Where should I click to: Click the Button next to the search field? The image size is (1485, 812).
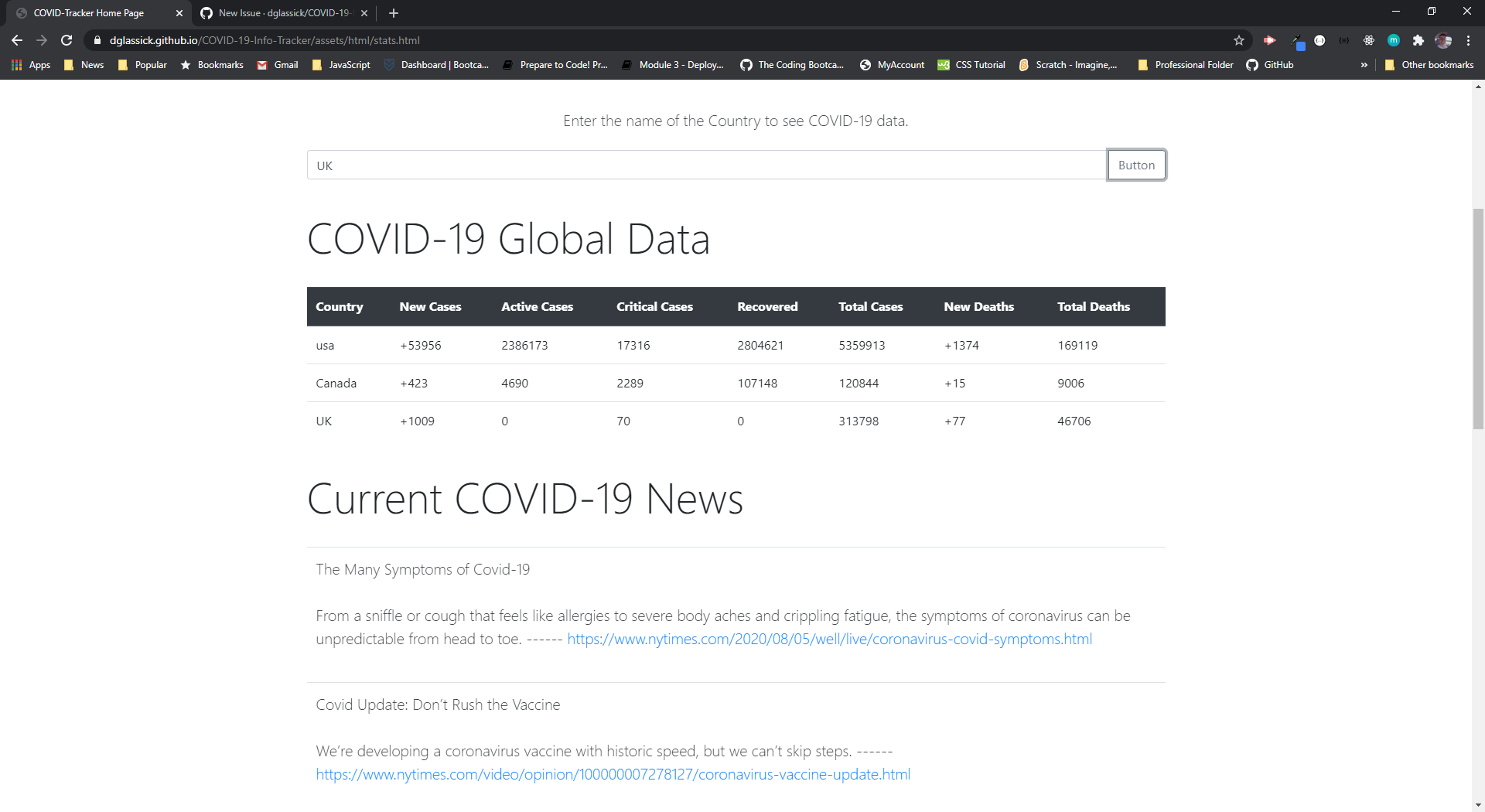tap(1136, 165)
